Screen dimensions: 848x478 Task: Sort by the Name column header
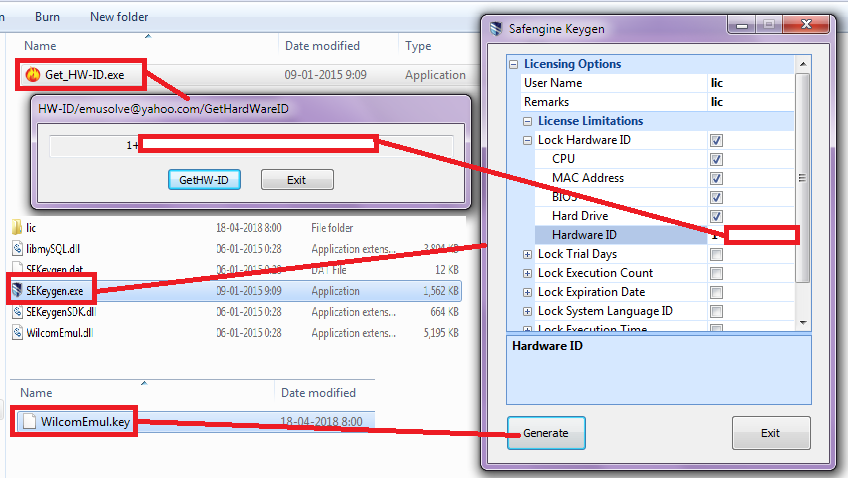coord(40,46)
